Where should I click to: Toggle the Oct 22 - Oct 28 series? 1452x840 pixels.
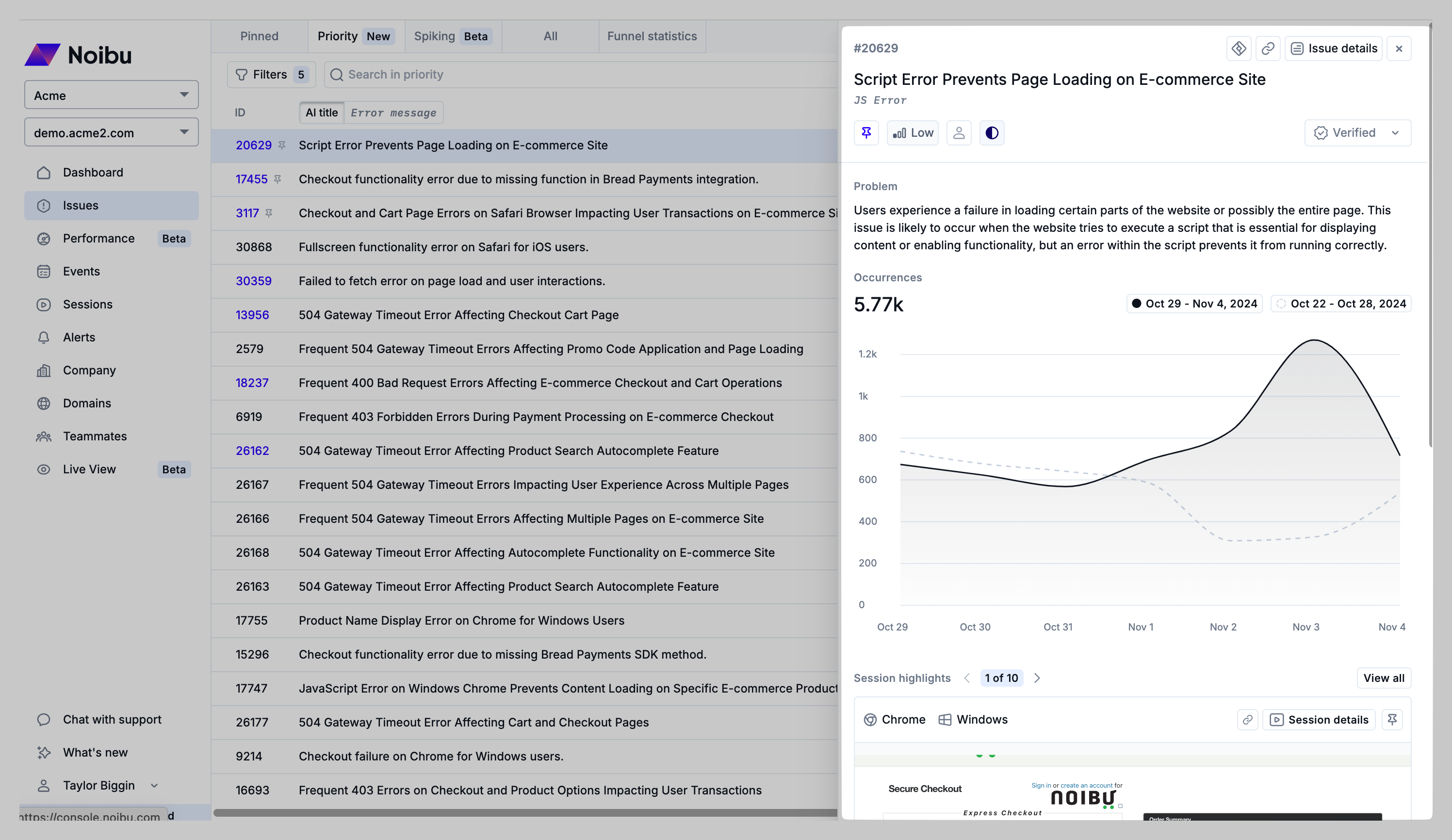[x=1341, y=304]
